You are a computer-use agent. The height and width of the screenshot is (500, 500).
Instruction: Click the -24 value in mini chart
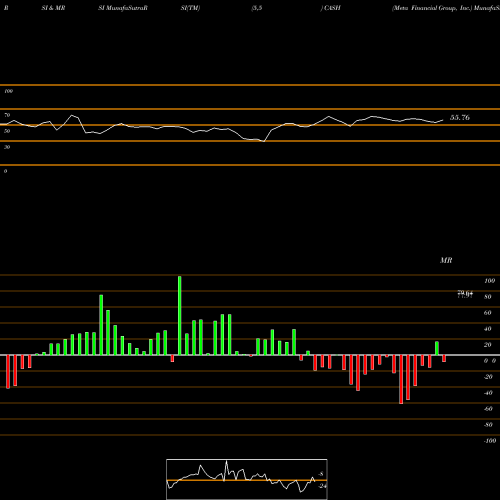click(x=322, y=486)
